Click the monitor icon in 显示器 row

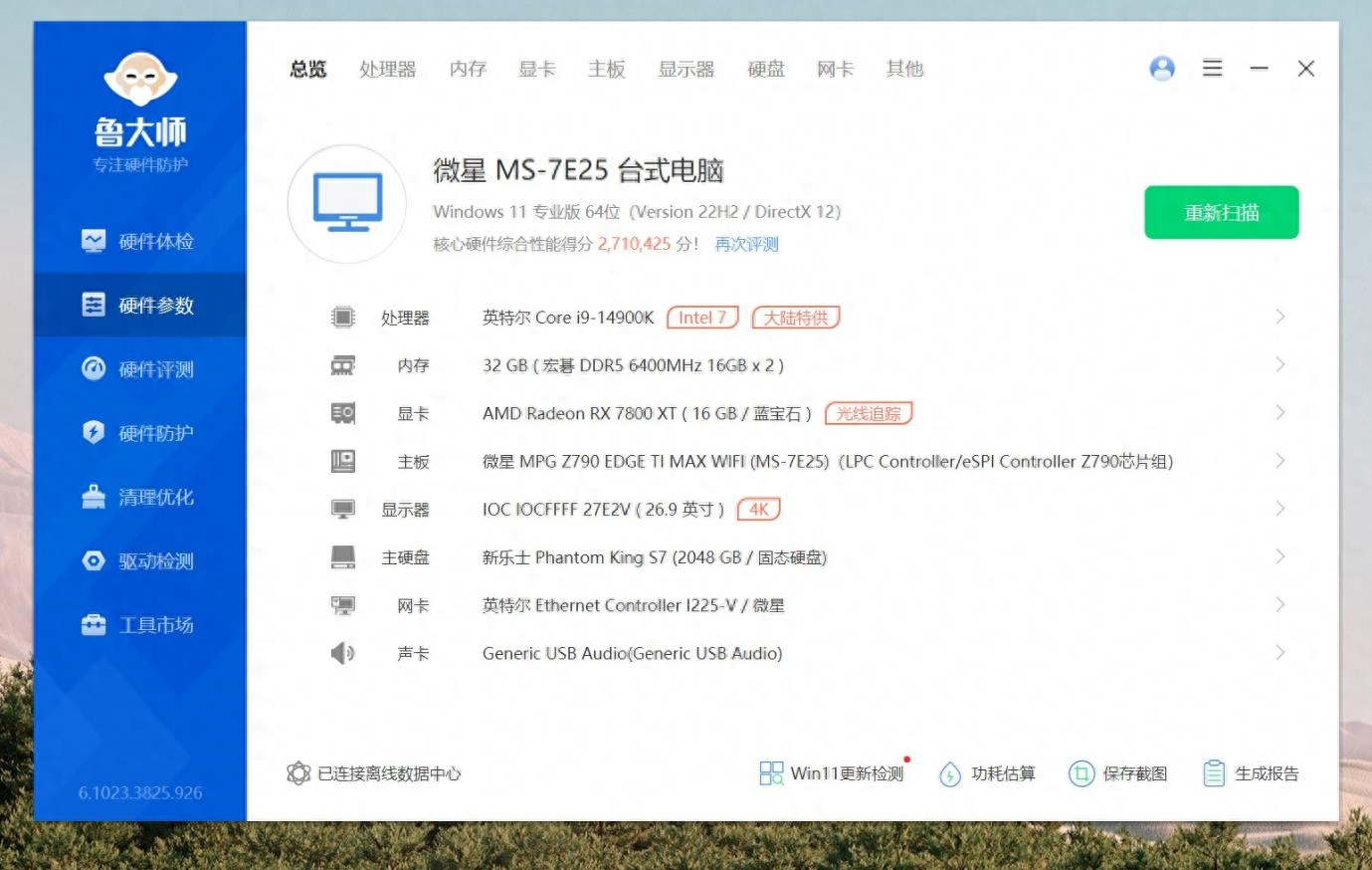(343, 509)
